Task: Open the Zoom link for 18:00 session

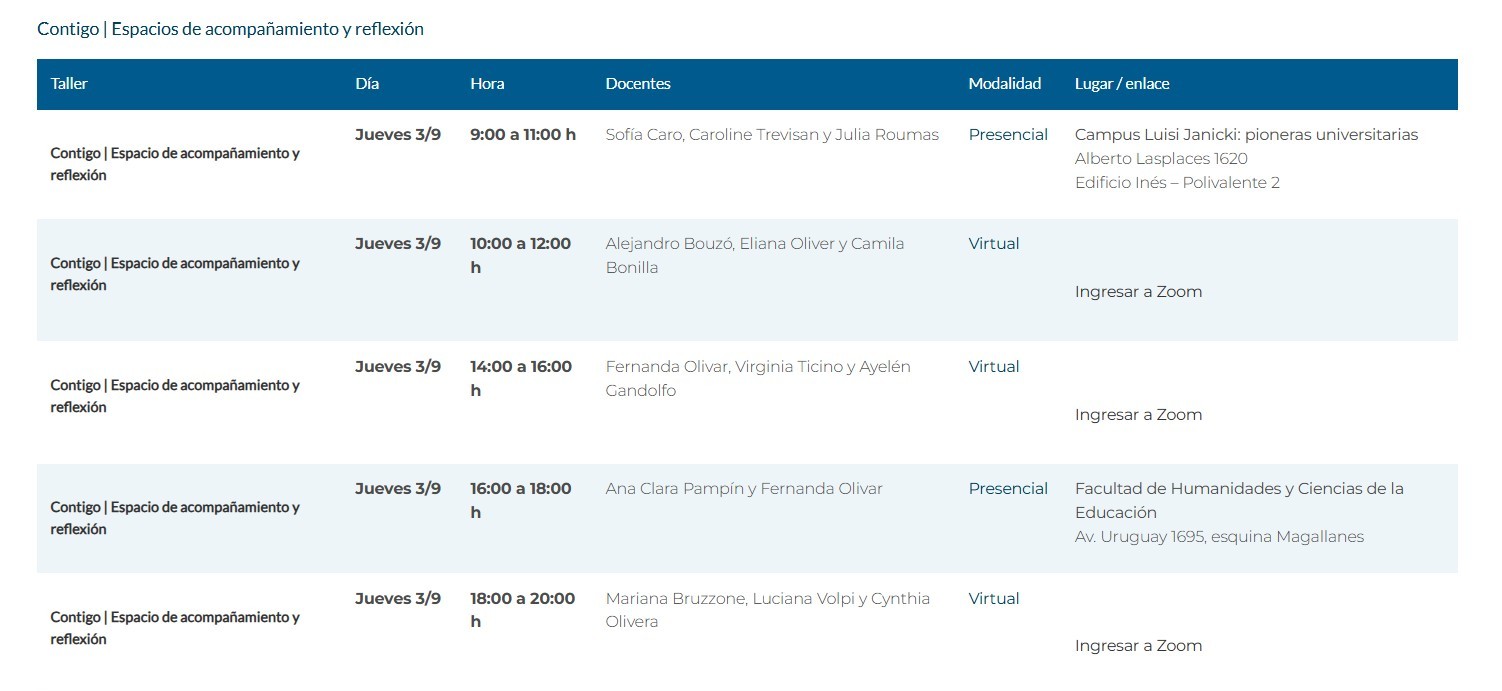Action: point(1138,646)
